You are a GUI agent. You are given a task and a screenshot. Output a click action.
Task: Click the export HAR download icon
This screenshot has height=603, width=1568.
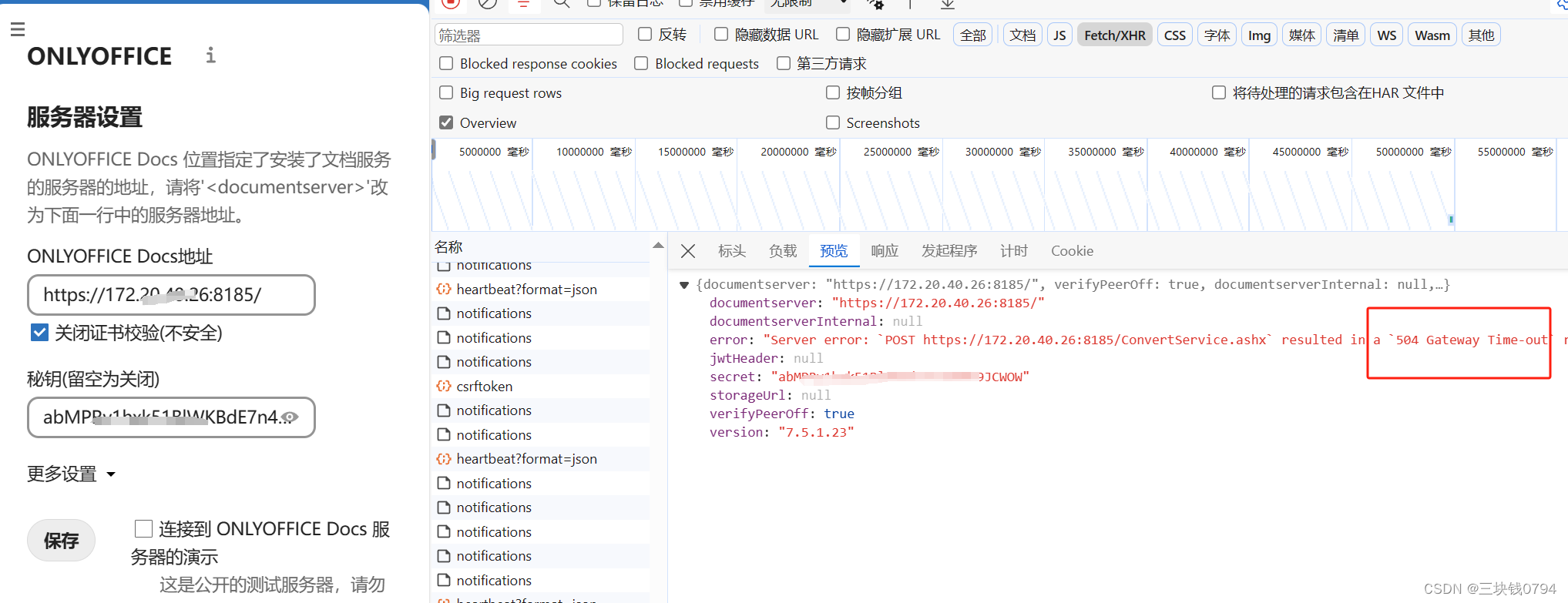click(948, 4)
